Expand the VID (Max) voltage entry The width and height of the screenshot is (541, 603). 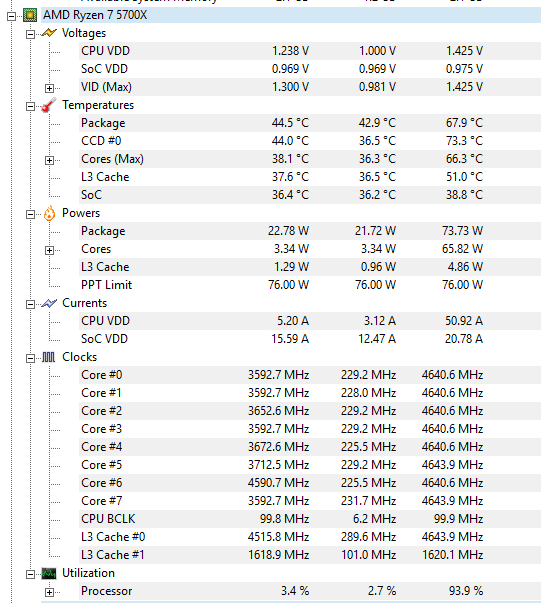tap(49, 88)
